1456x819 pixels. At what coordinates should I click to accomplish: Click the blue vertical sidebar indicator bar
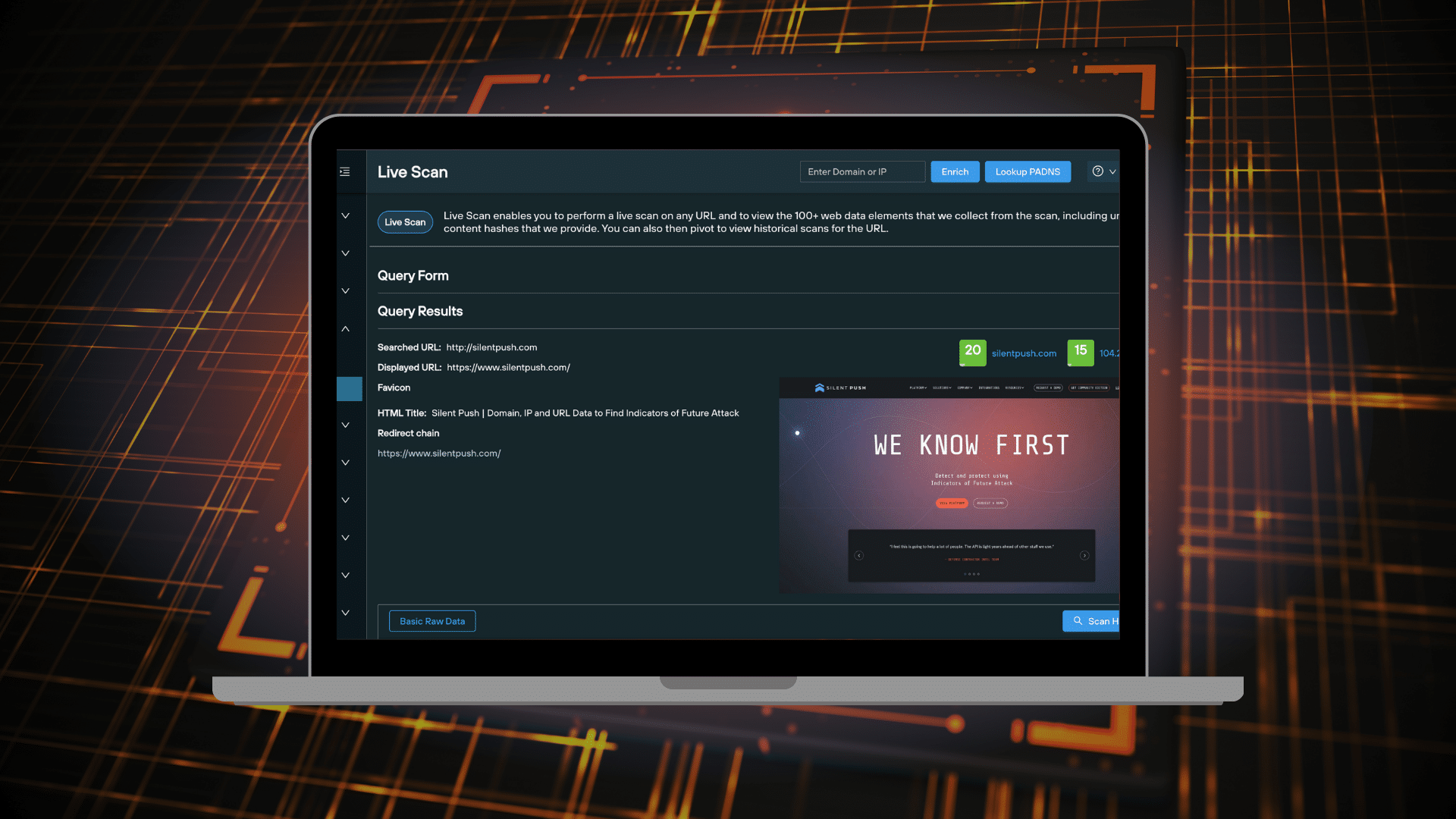click(349, 388)
